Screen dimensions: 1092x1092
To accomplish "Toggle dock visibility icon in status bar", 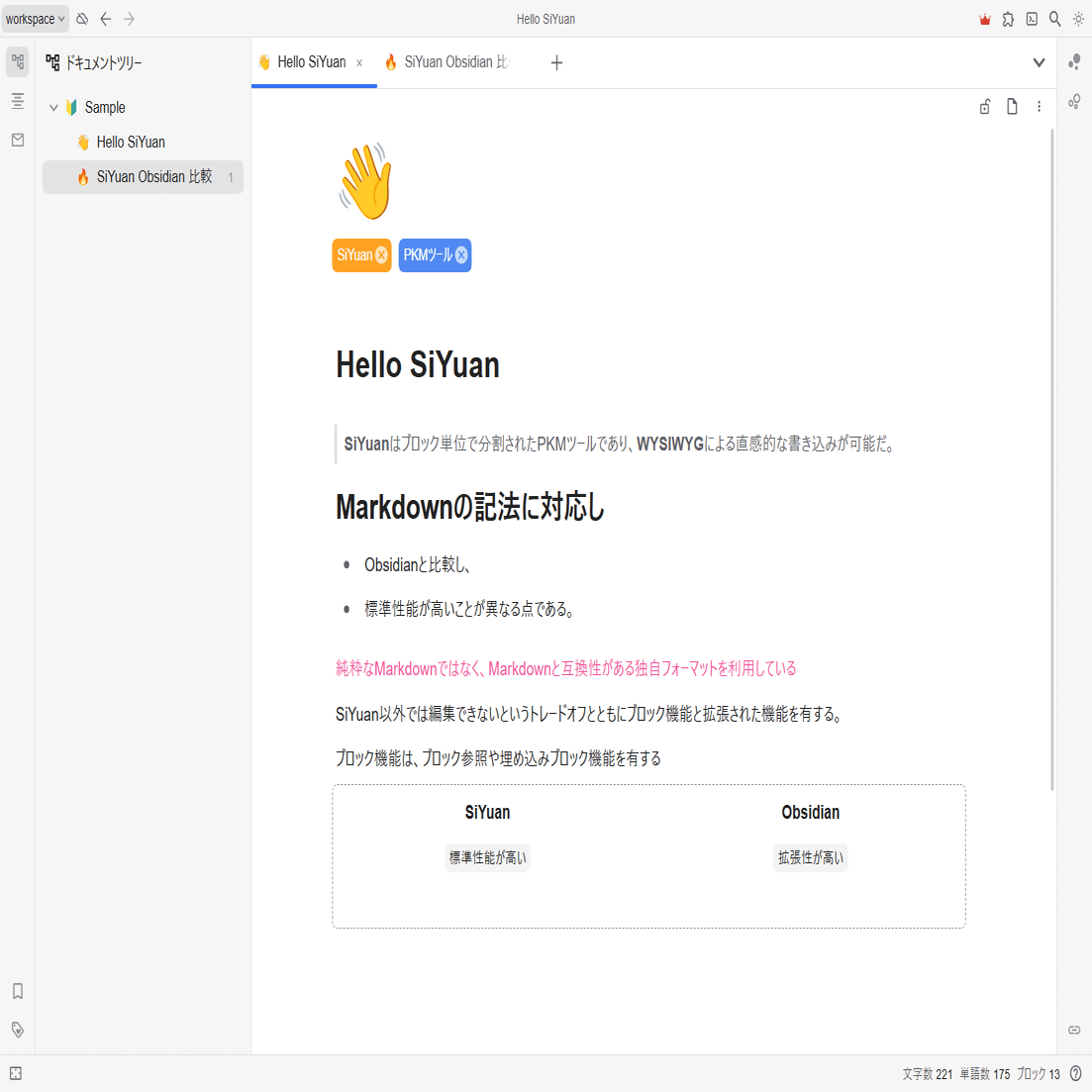I will 15,1073.
